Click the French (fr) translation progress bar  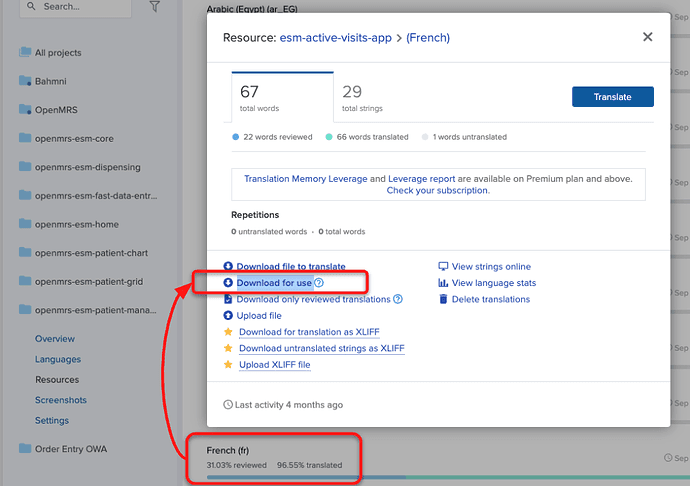coord(448,477)
